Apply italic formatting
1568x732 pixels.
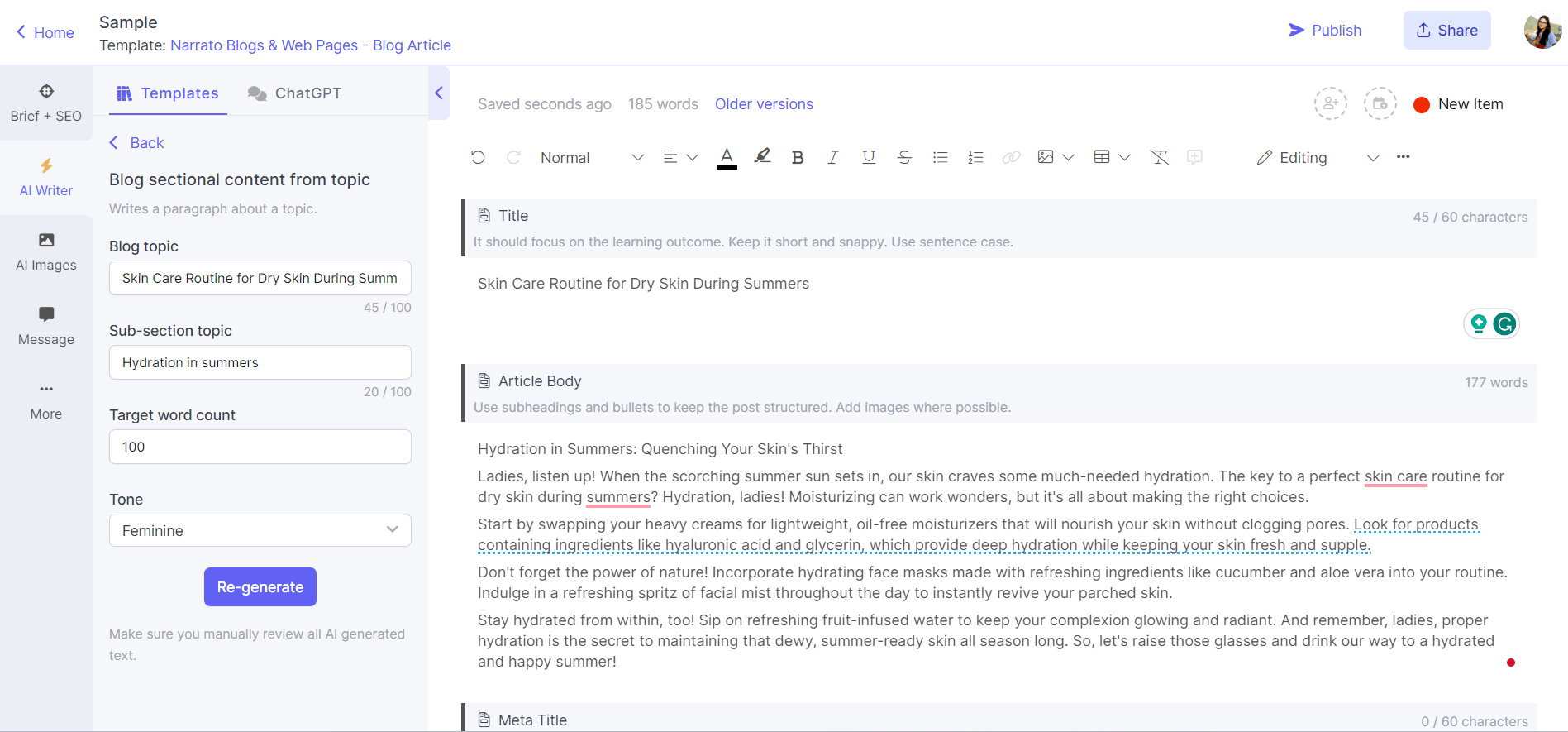[832, 157]
